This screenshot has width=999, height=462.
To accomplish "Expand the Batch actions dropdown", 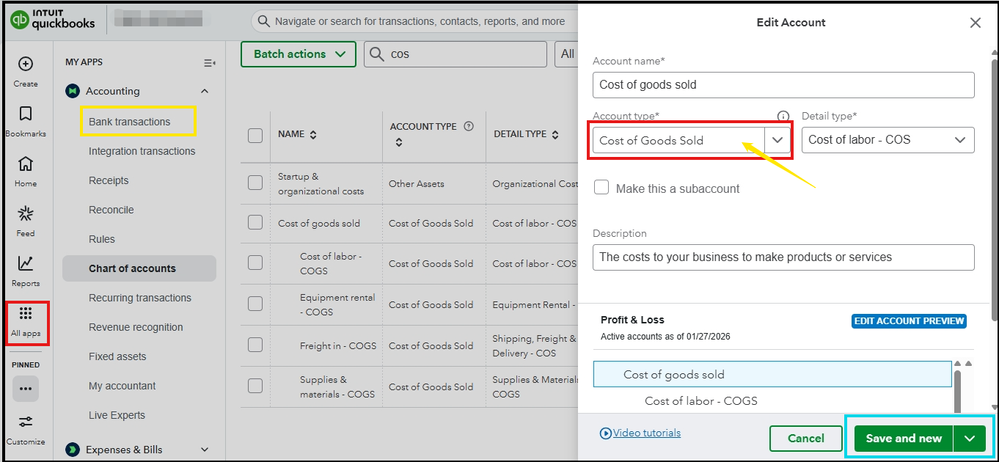I will point(298,54).
